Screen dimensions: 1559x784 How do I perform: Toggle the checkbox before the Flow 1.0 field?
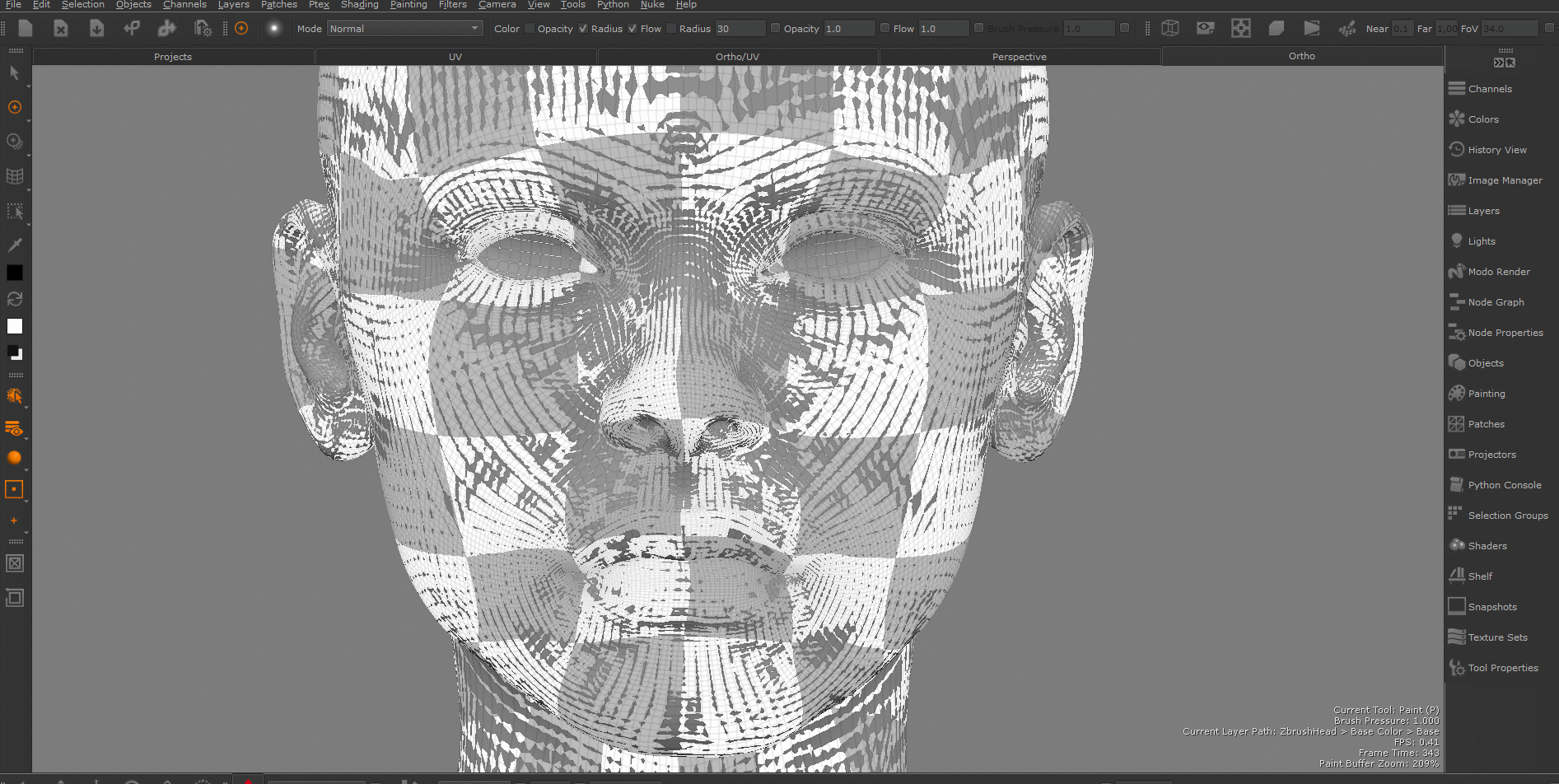click(885, 28)
